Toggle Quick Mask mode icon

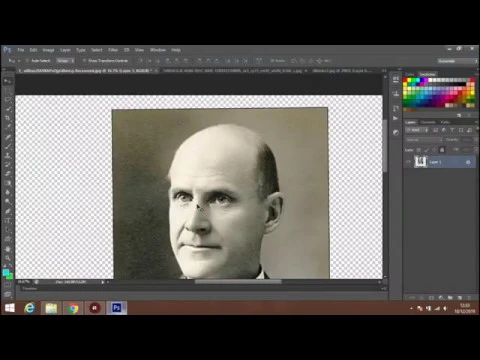point(8,284)
